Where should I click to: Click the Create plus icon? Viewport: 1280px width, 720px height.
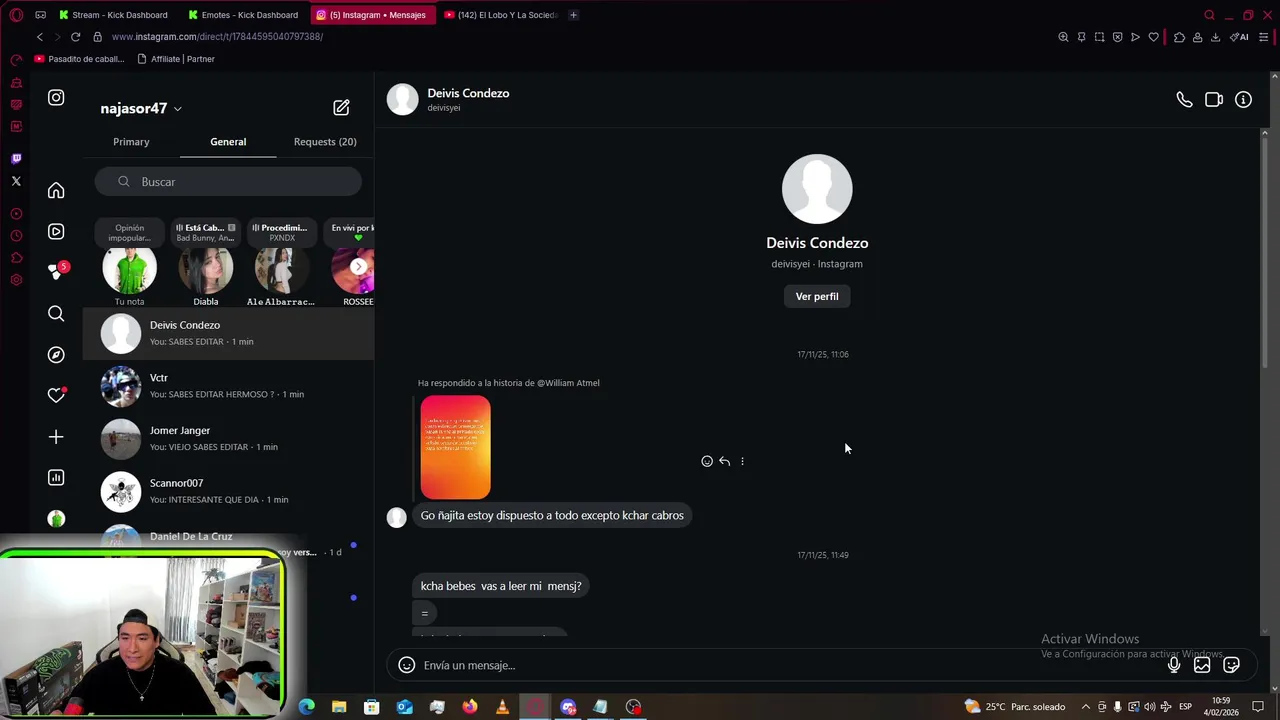[56, 437]
